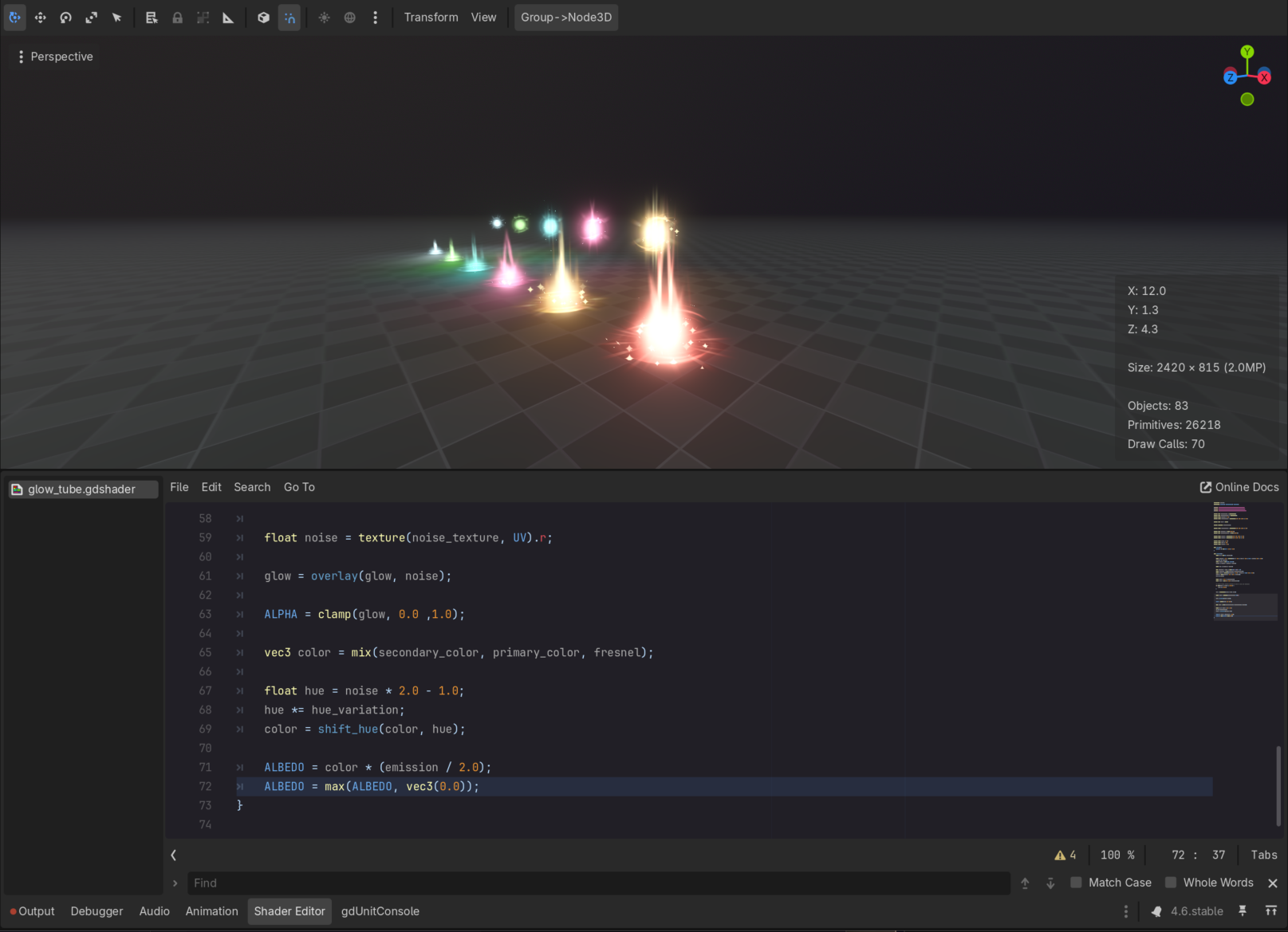Screen dimensions: 1288x932
Task: Open sun and environment settings dots
Action: [x=375, y=18]
